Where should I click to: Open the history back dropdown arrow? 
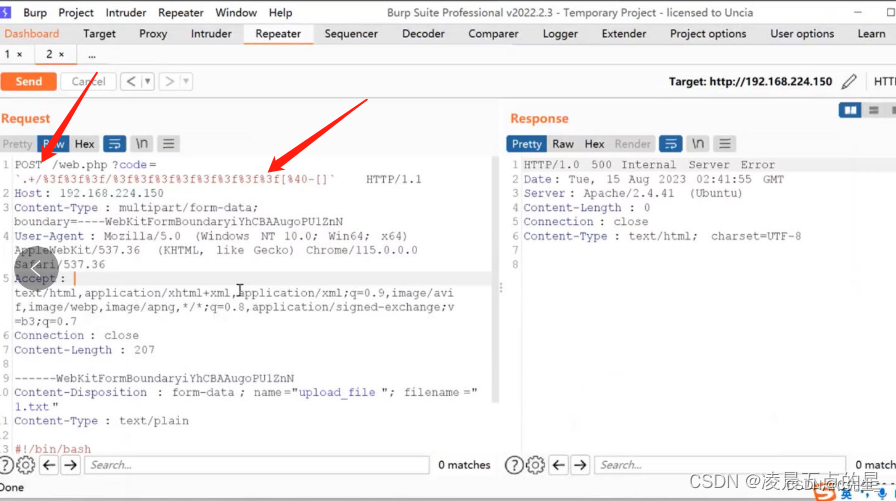point(147,82)
